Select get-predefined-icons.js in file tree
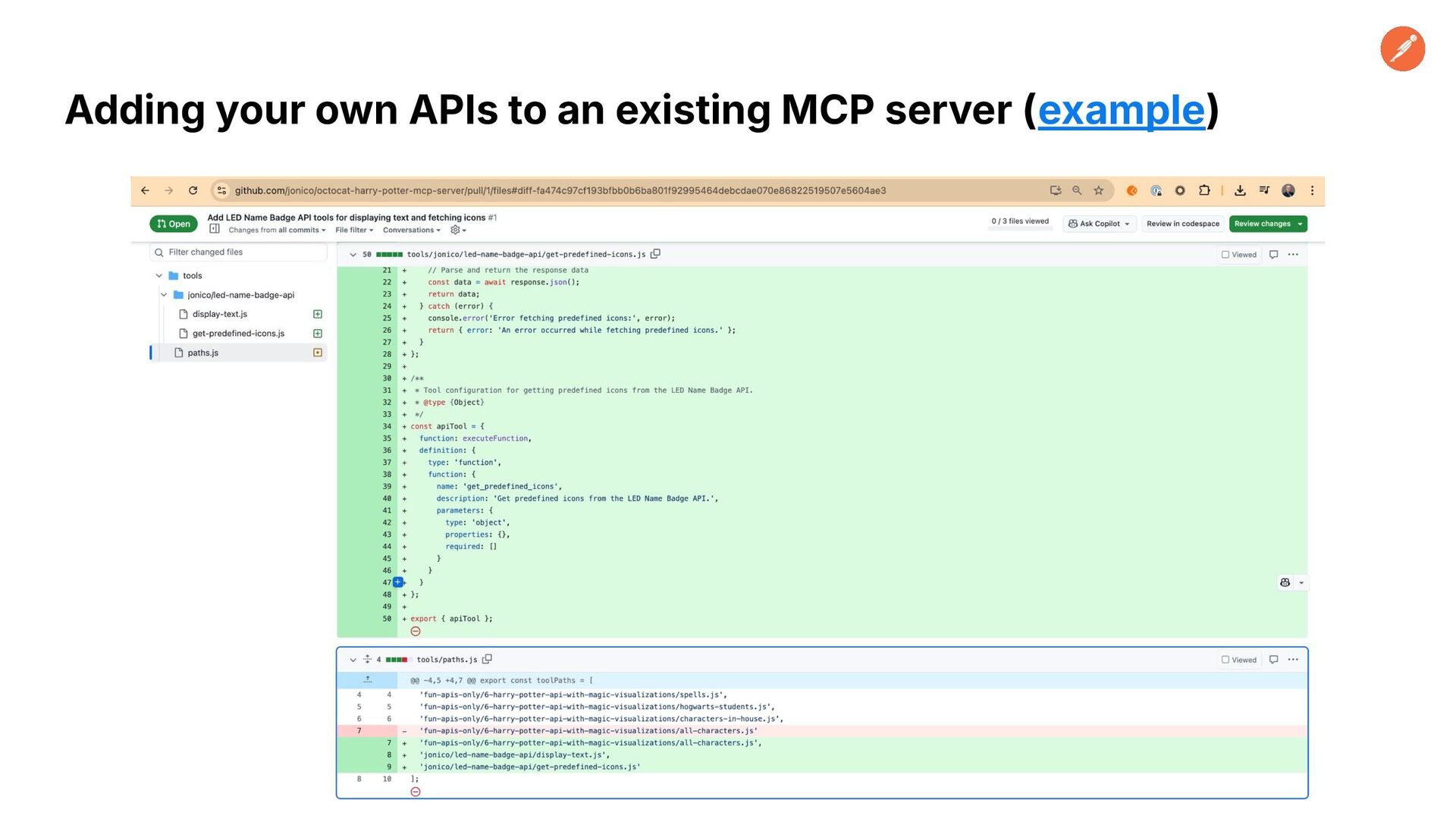1456x819 pixels. click(x=238, y=334)
